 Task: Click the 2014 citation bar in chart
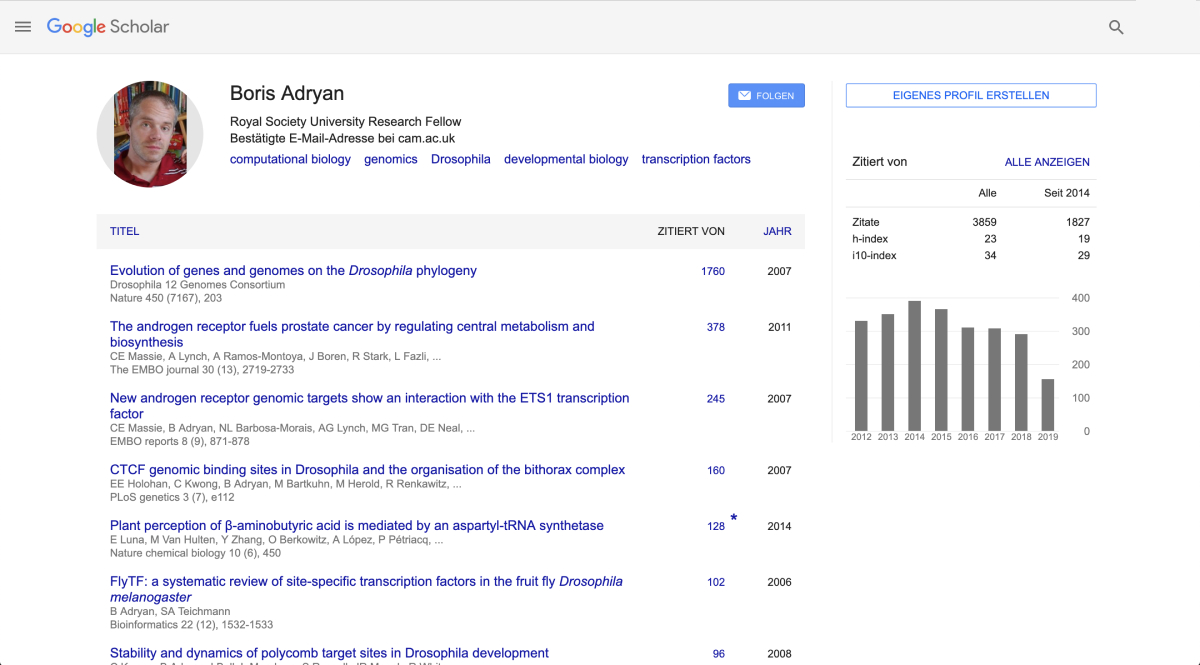point(914,366)
